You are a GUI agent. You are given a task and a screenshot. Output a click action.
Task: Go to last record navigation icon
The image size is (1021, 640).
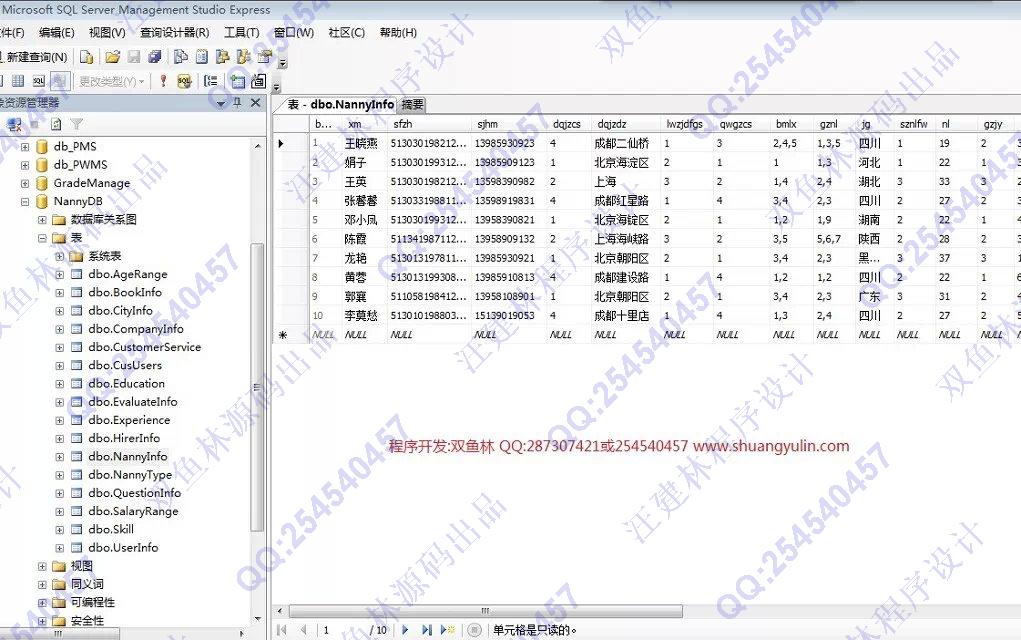pyautogui.click(x=427, y=630)
